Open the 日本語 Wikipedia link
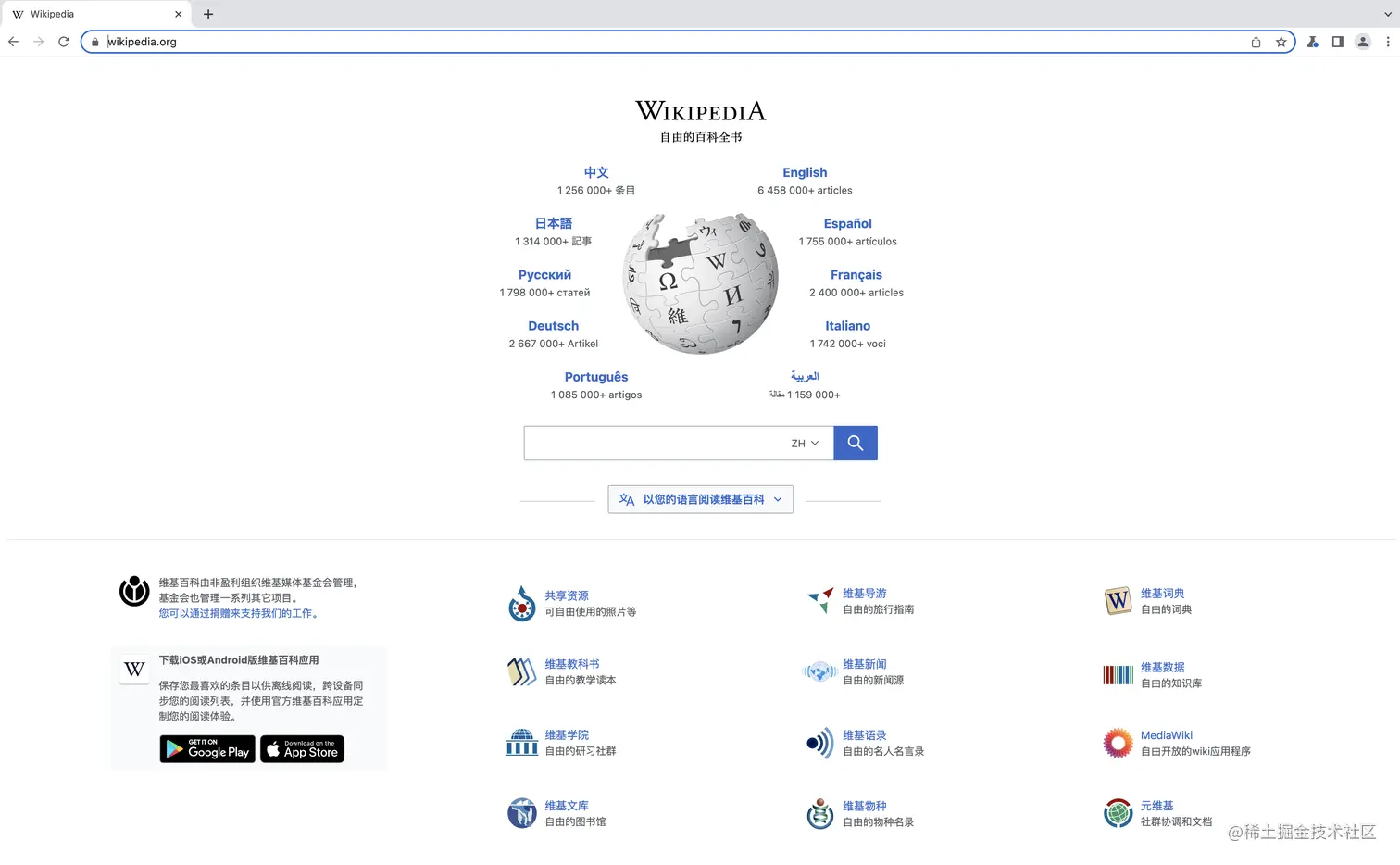This screenshot has height=865, width=1400. pos(554,223)
